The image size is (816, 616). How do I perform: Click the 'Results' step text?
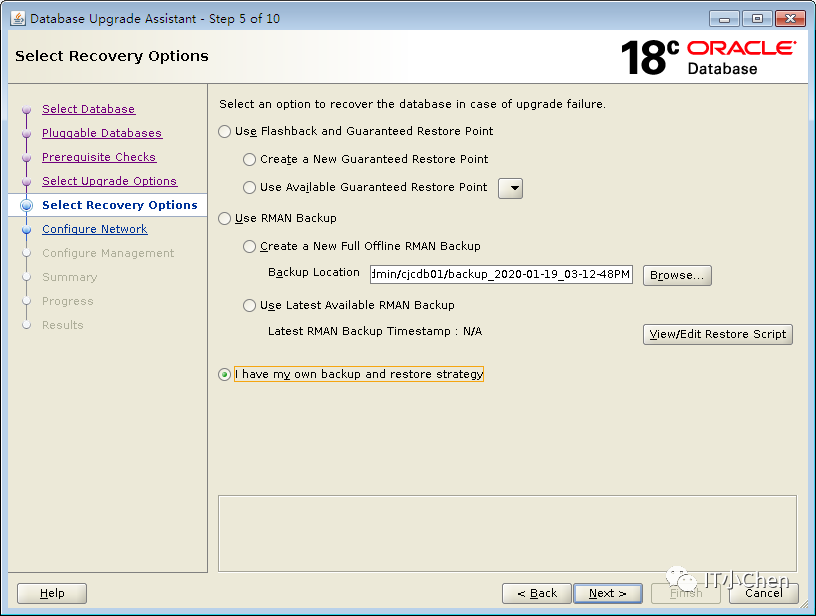[x=62, y=325]
